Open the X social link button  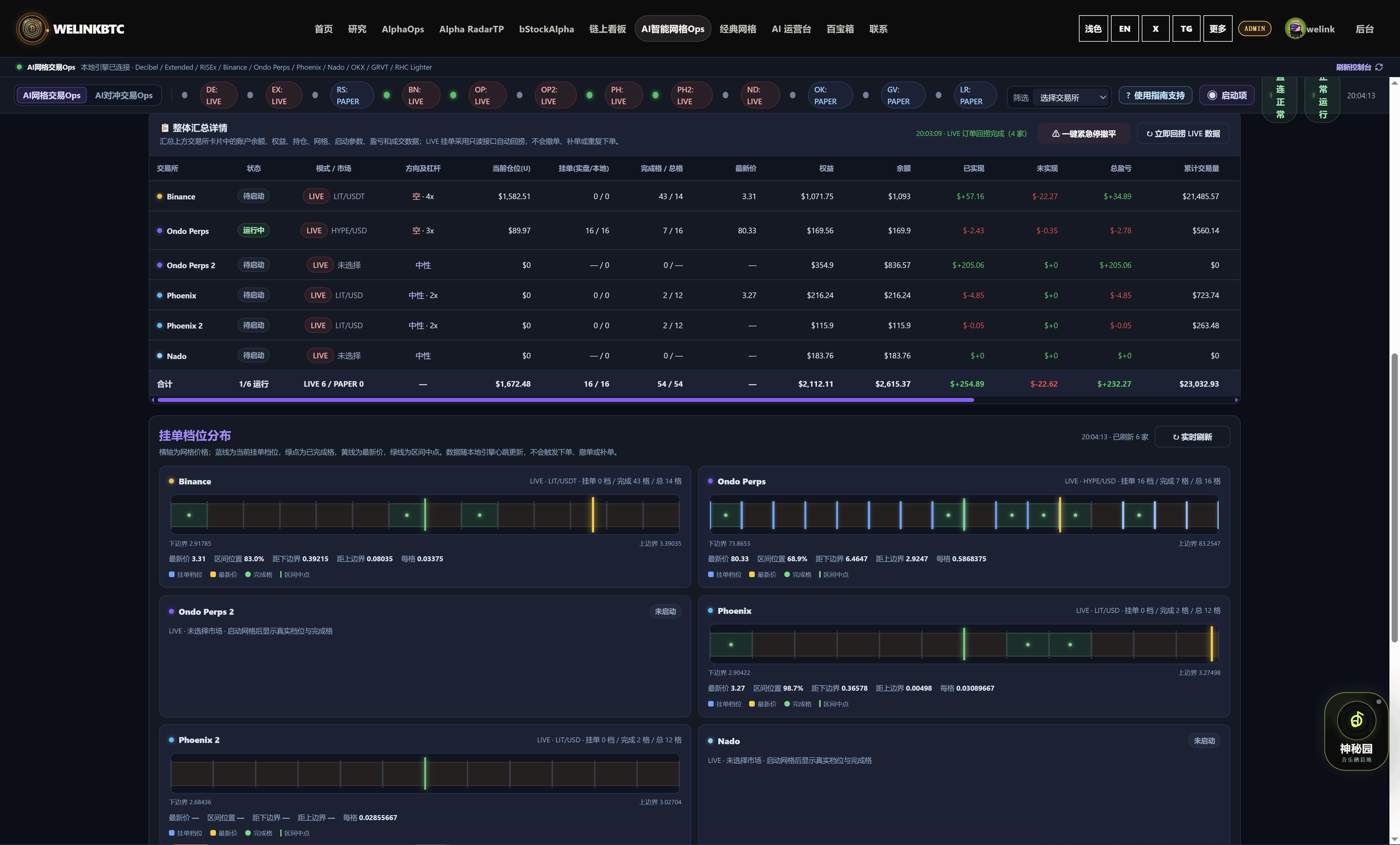tap(1155, 28)
